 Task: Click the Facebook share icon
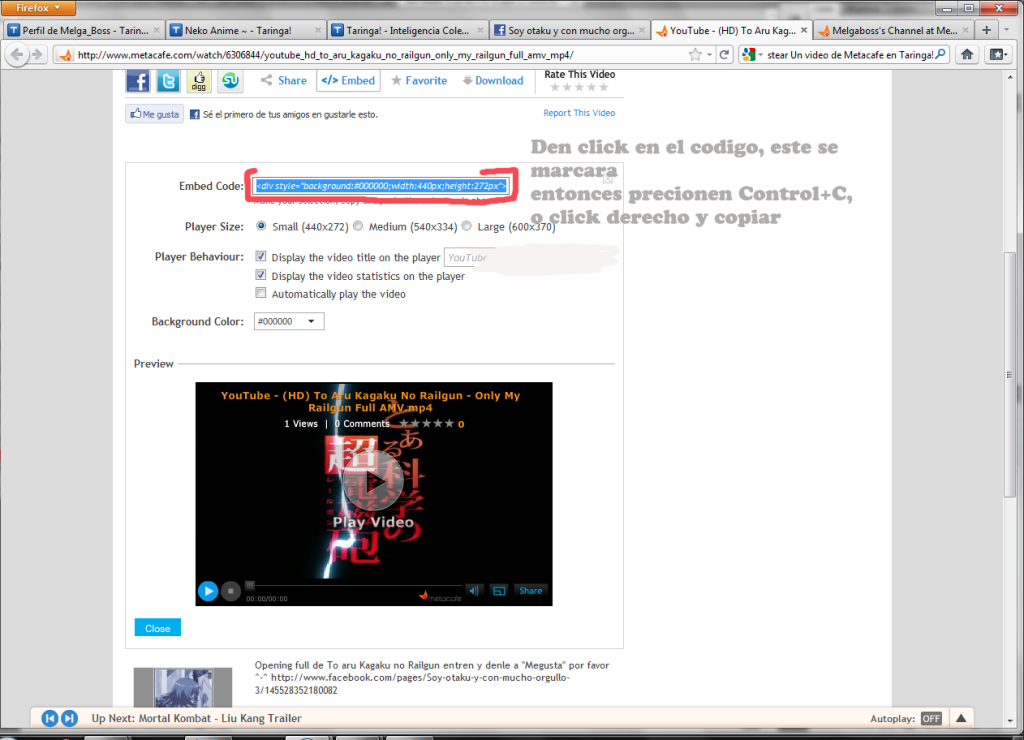click(138, 82)
